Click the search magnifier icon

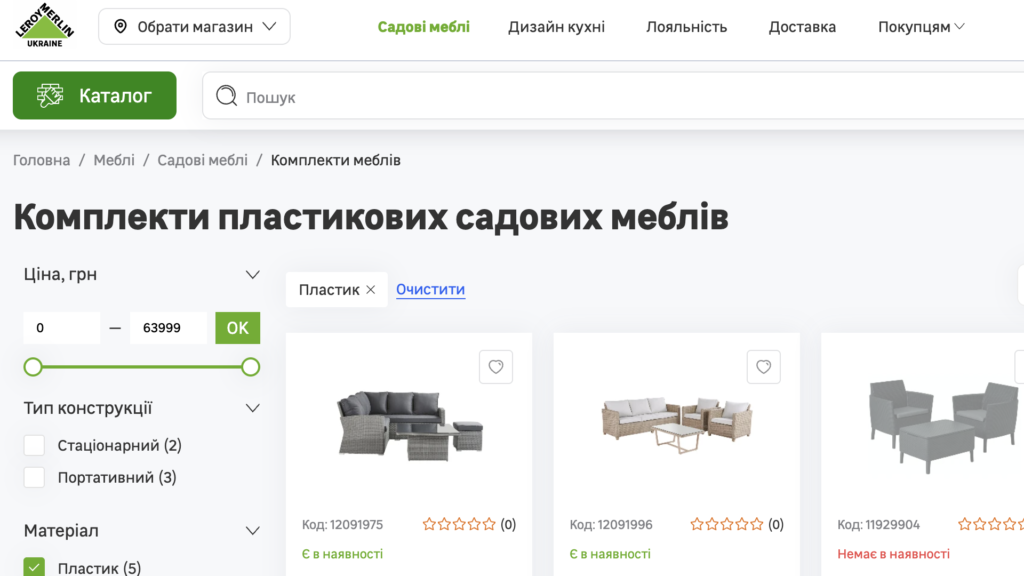227,96
